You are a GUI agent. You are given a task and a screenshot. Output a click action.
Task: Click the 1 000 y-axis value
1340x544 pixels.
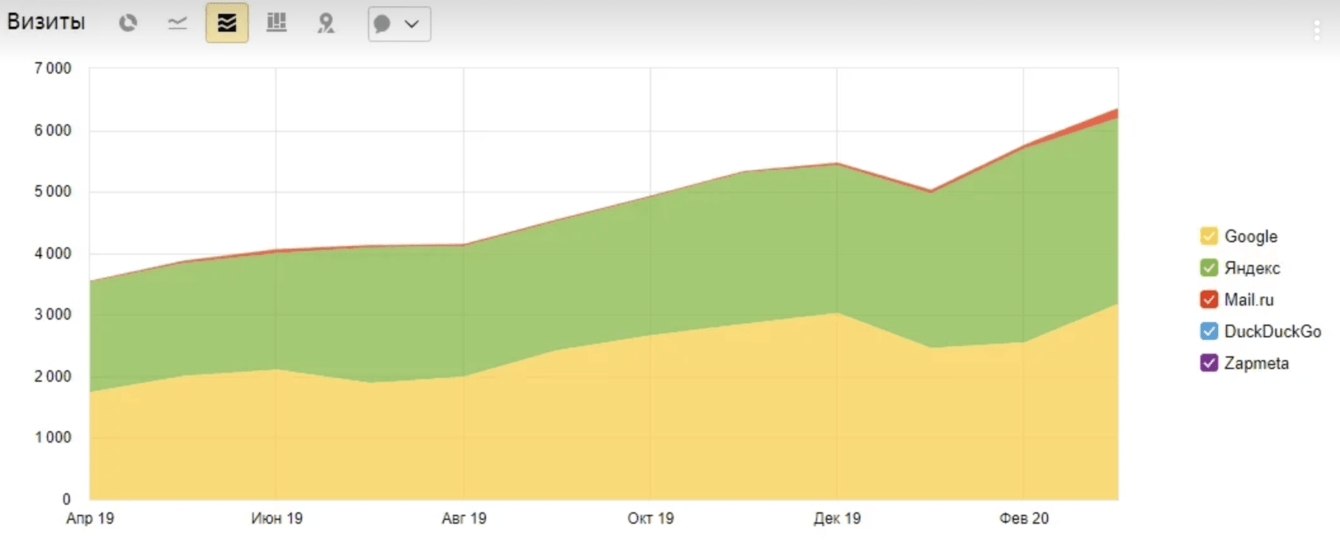(x=52, y=438)
